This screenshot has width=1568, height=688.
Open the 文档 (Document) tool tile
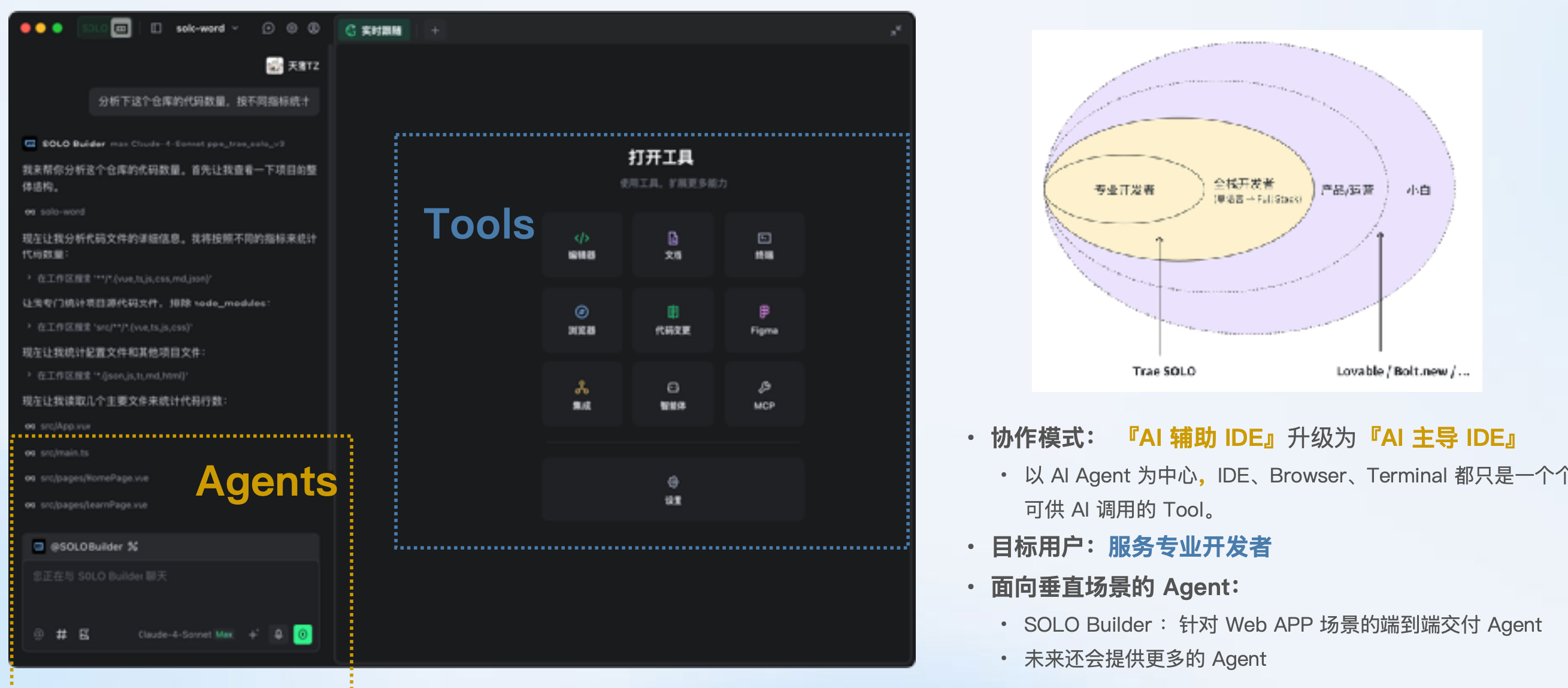(x=672, y=245)
